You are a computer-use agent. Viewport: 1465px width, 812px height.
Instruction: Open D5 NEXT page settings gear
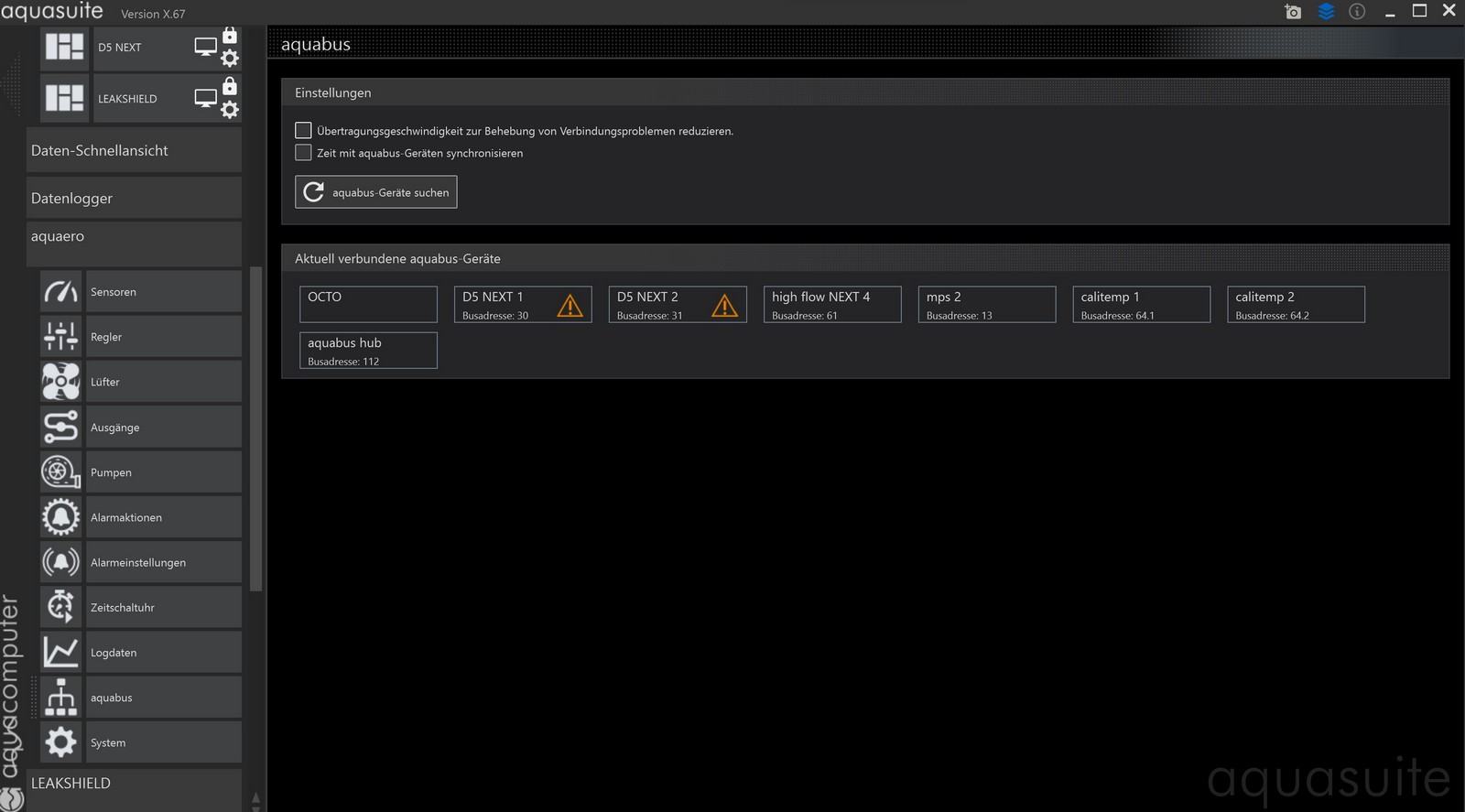tap(230, 59)
